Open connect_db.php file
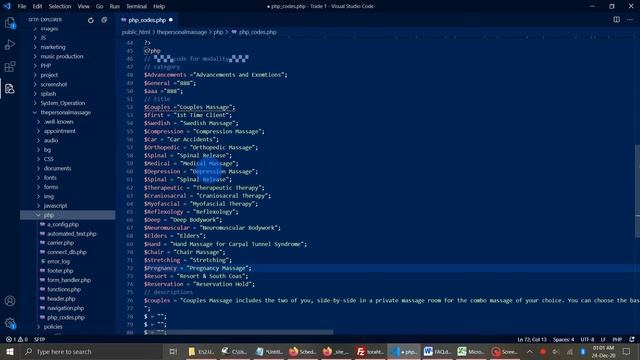This screenshot has width=640, height=360. click(67, 252)
